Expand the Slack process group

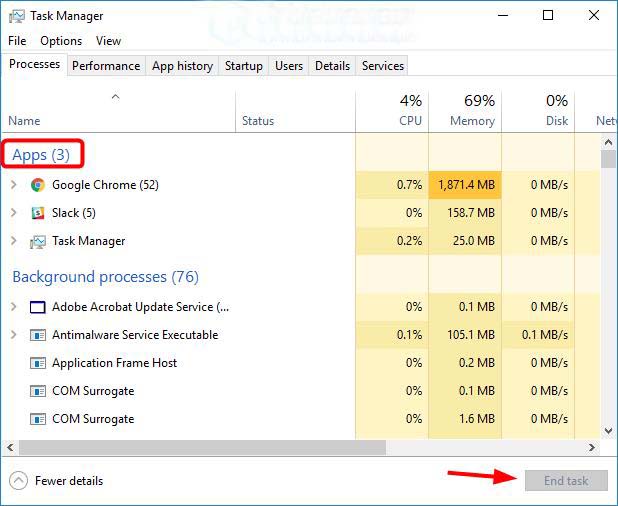pos(13,213)
